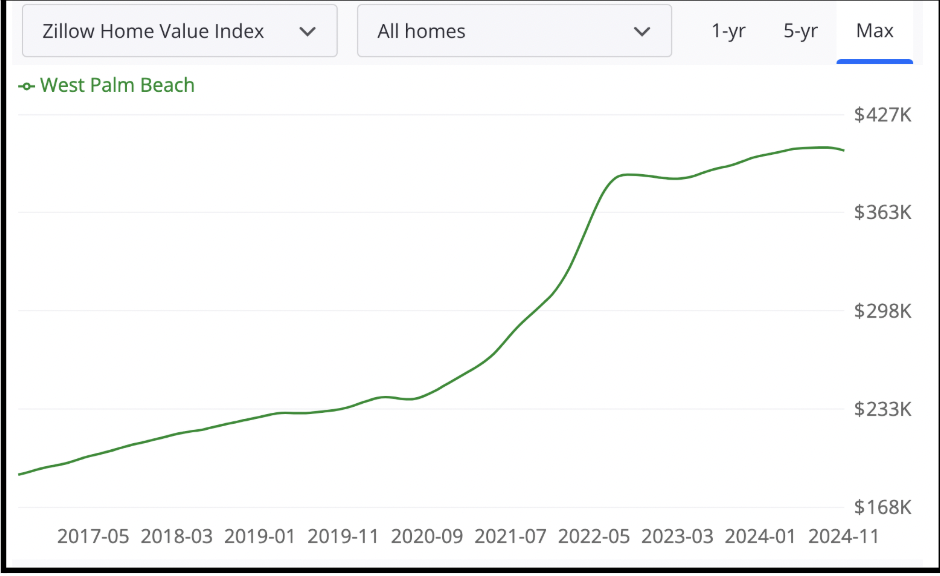Click the $427K y-axis value label
The image size is (940, 576).
(x=883, y=115)
